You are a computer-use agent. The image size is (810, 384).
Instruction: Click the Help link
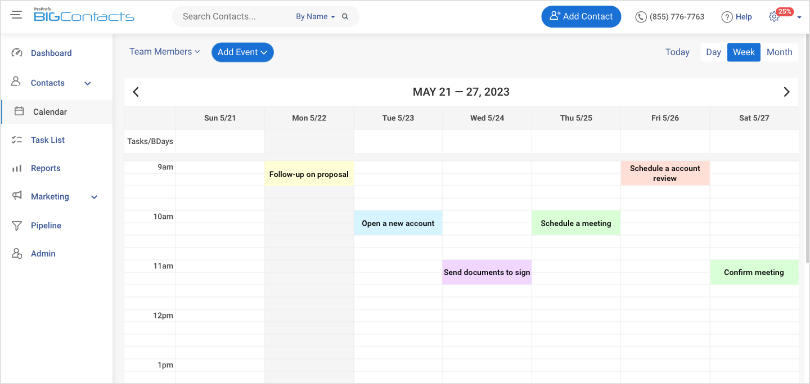pos(743,17)
